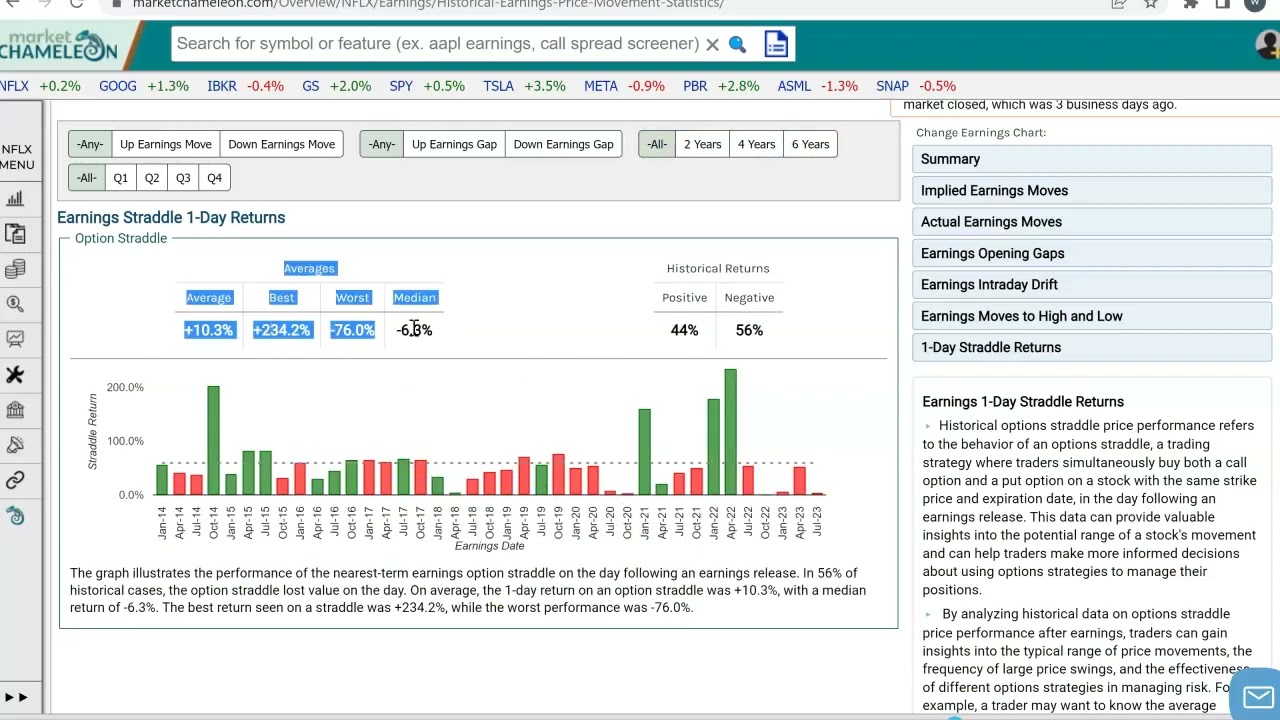Viewport: 1280px width, 720px height.
Task: Click the NFLX MENU label
Action: pyautogui.click(x=17, y=157)
